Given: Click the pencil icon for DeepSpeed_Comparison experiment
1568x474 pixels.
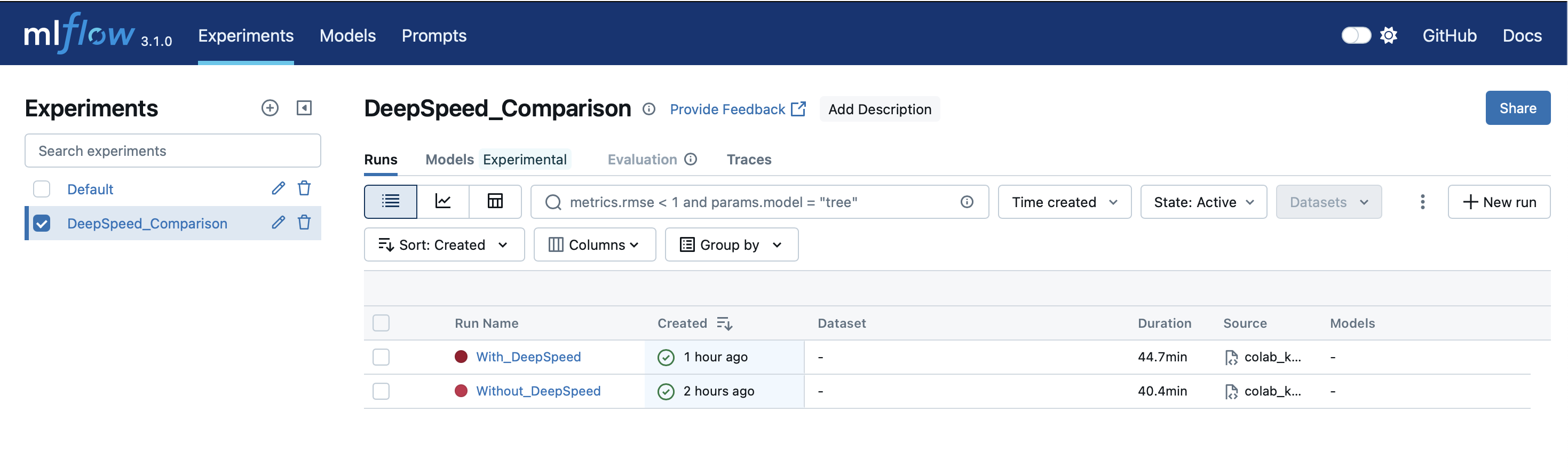Looking at the screenshot, I should click(278, 223).
